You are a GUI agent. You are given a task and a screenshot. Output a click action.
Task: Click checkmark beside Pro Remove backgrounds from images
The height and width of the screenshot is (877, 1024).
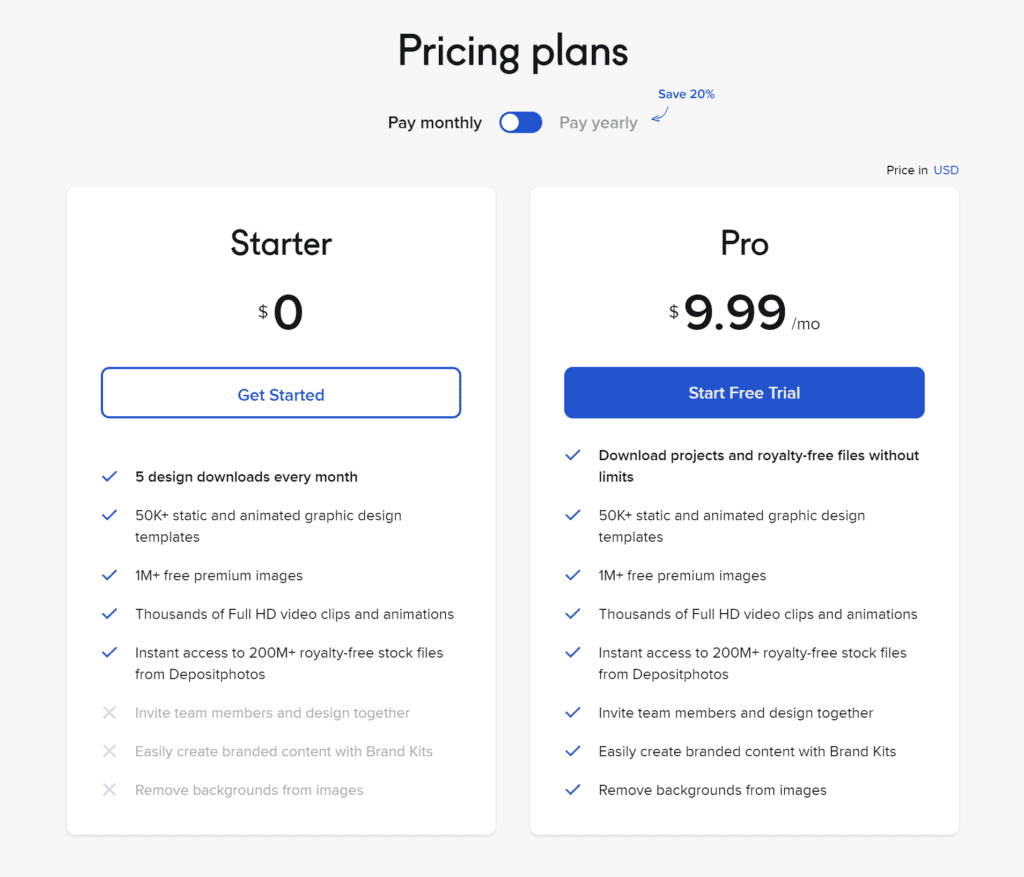[x=573, y=789]
